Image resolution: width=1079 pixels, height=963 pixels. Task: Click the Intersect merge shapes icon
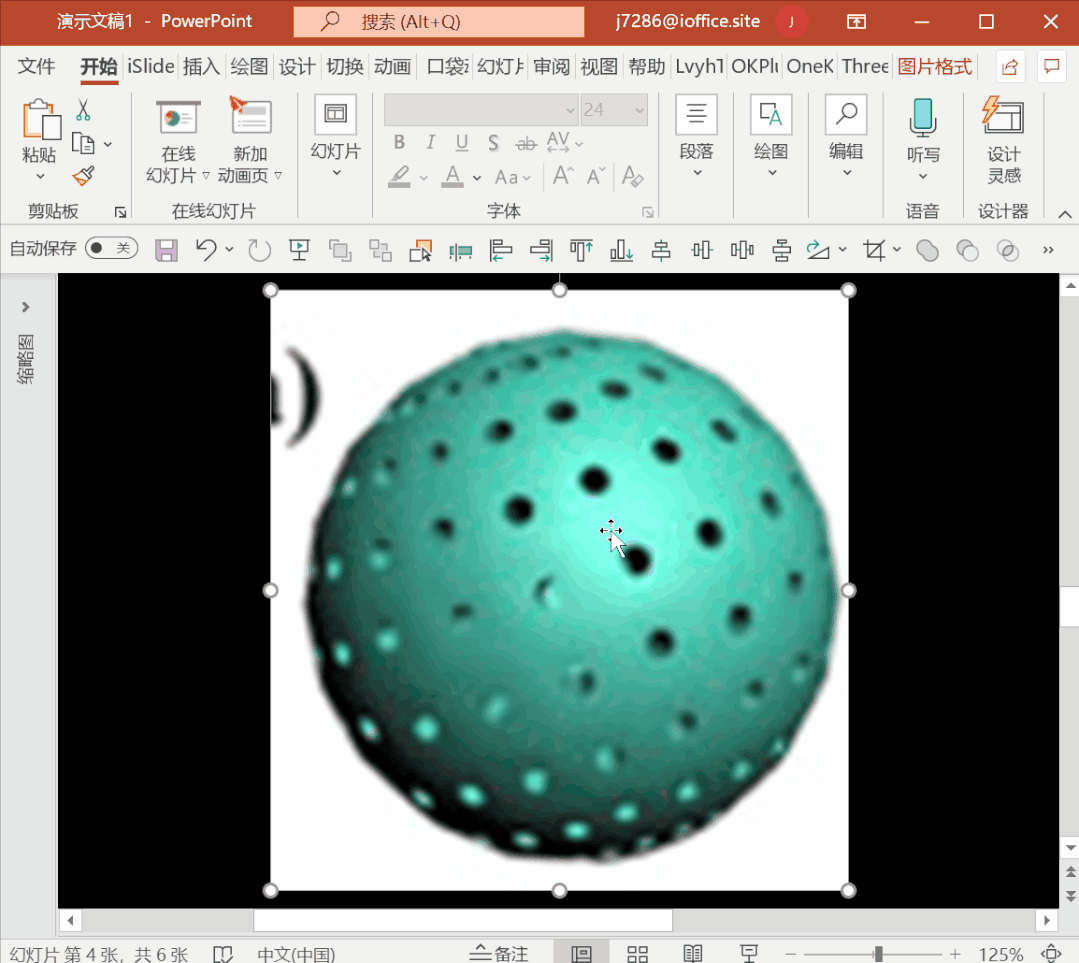(1007, 251)
